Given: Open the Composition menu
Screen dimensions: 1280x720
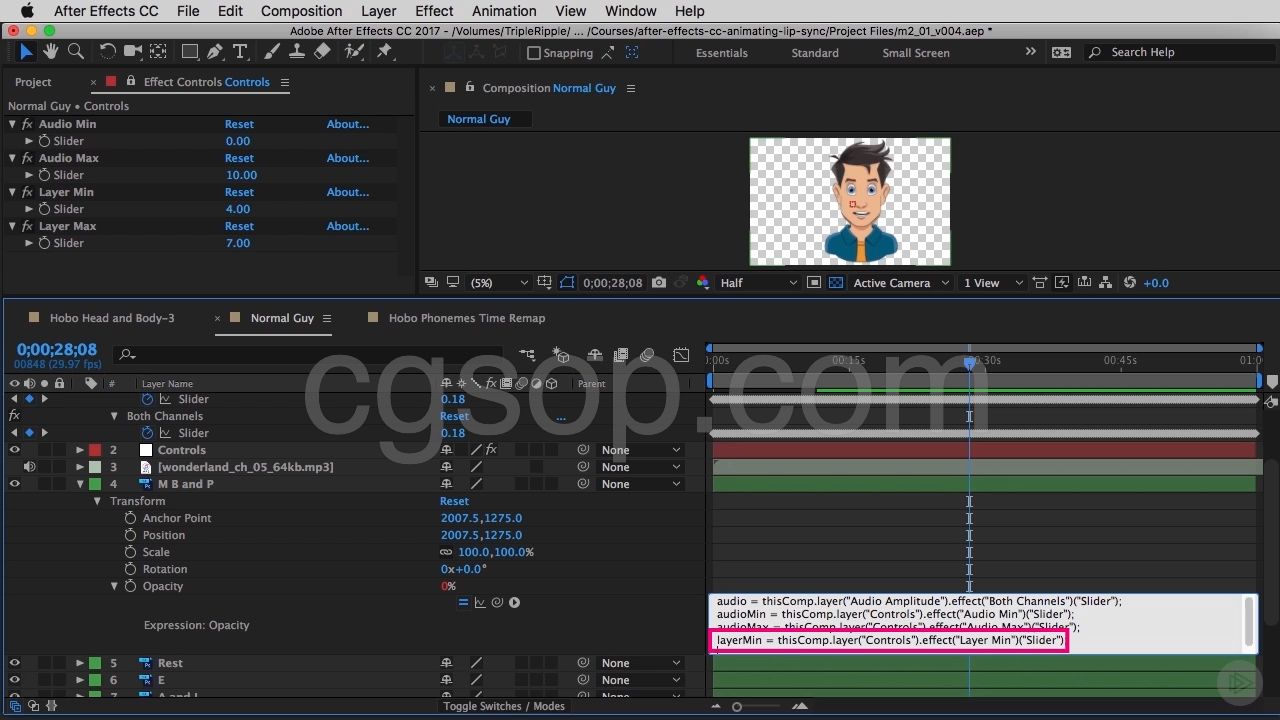Looking at the screenshot, I should pos(301,11).
